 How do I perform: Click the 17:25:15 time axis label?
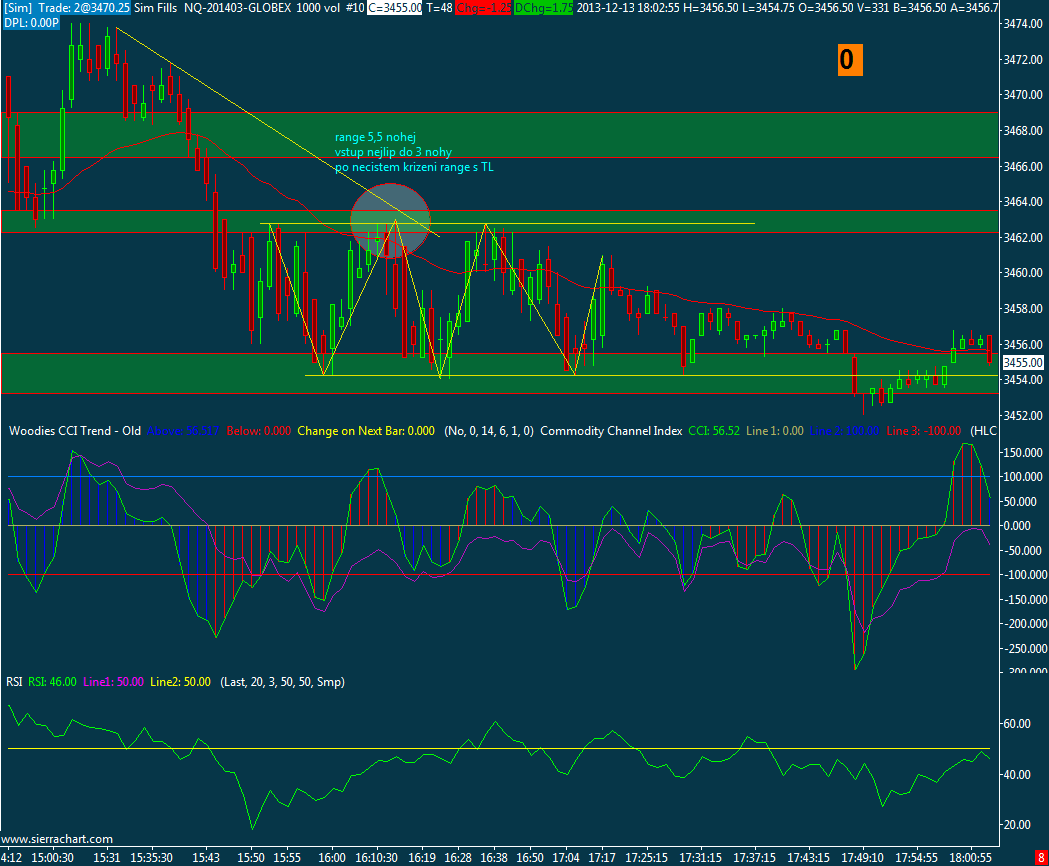[646, 857]
